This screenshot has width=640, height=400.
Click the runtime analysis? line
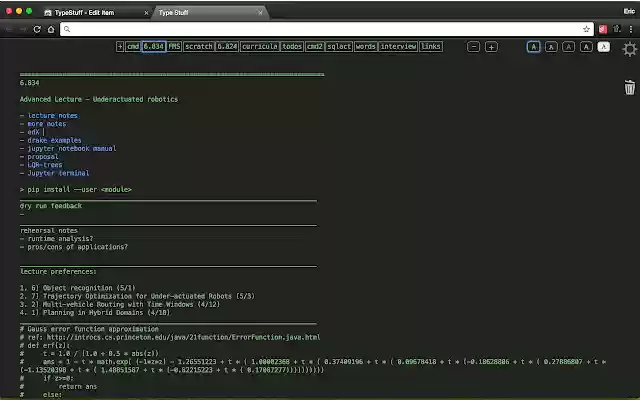pos(56,239)
